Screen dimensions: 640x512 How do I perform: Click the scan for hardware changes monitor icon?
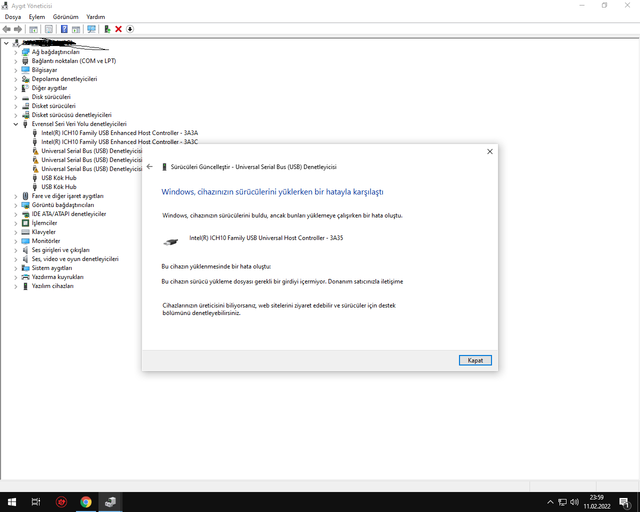click(91, 29)
